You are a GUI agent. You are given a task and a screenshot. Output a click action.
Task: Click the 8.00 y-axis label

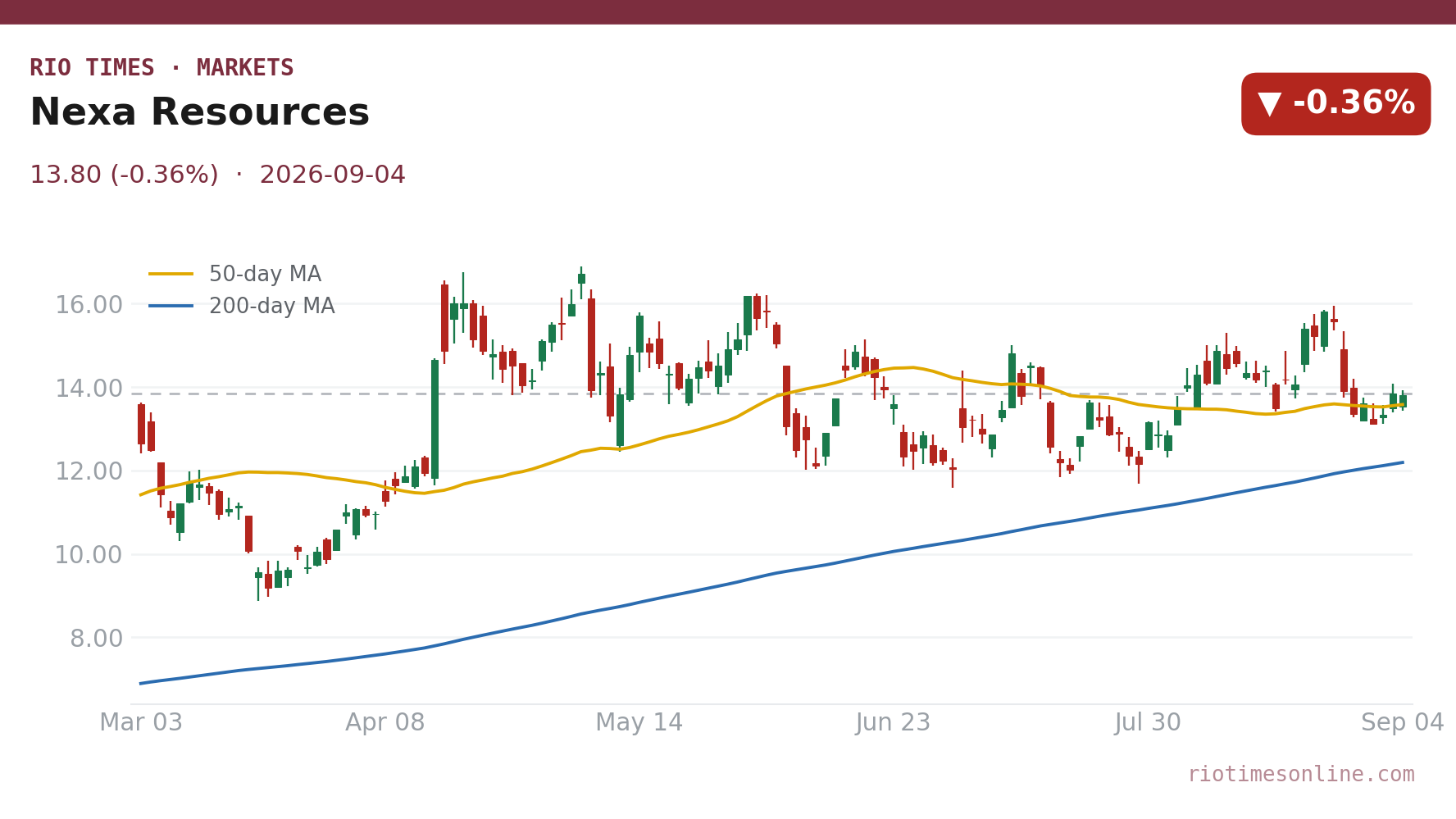point(96,639)
